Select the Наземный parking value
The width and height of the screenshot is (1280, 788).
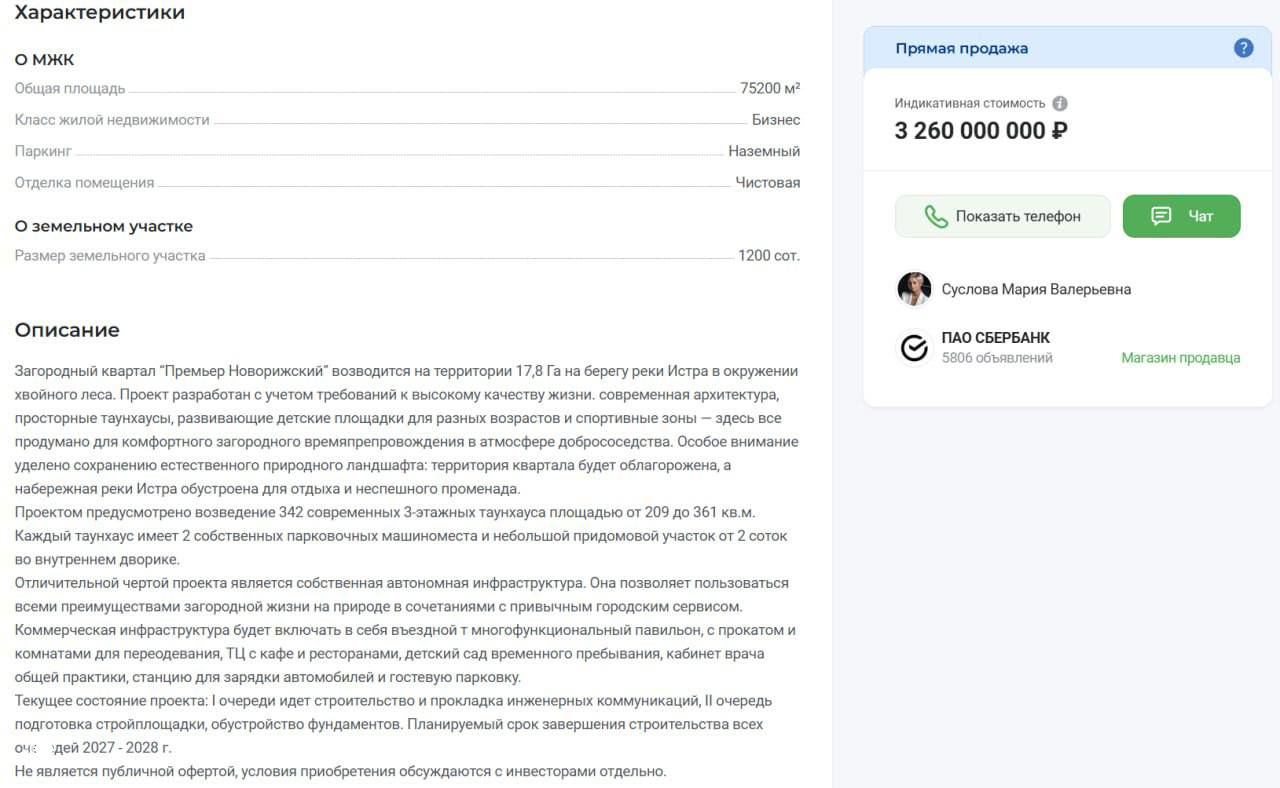coord(766,151)
